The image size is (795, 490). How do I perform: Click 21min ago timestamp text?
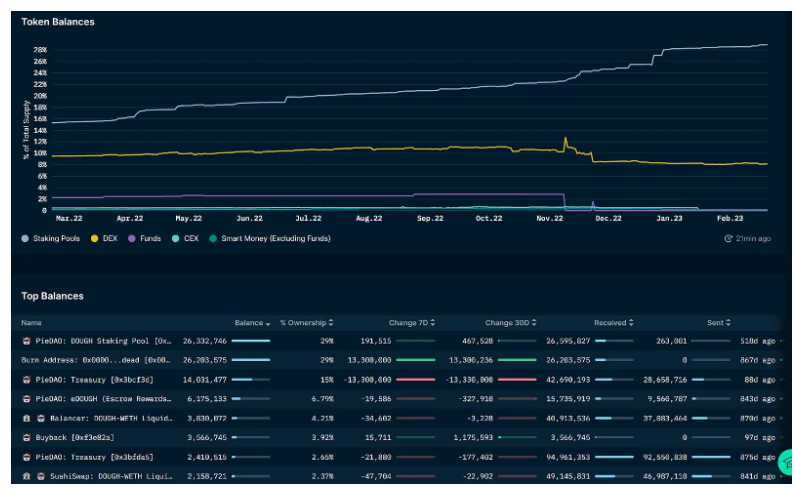[x=753, y=238]
